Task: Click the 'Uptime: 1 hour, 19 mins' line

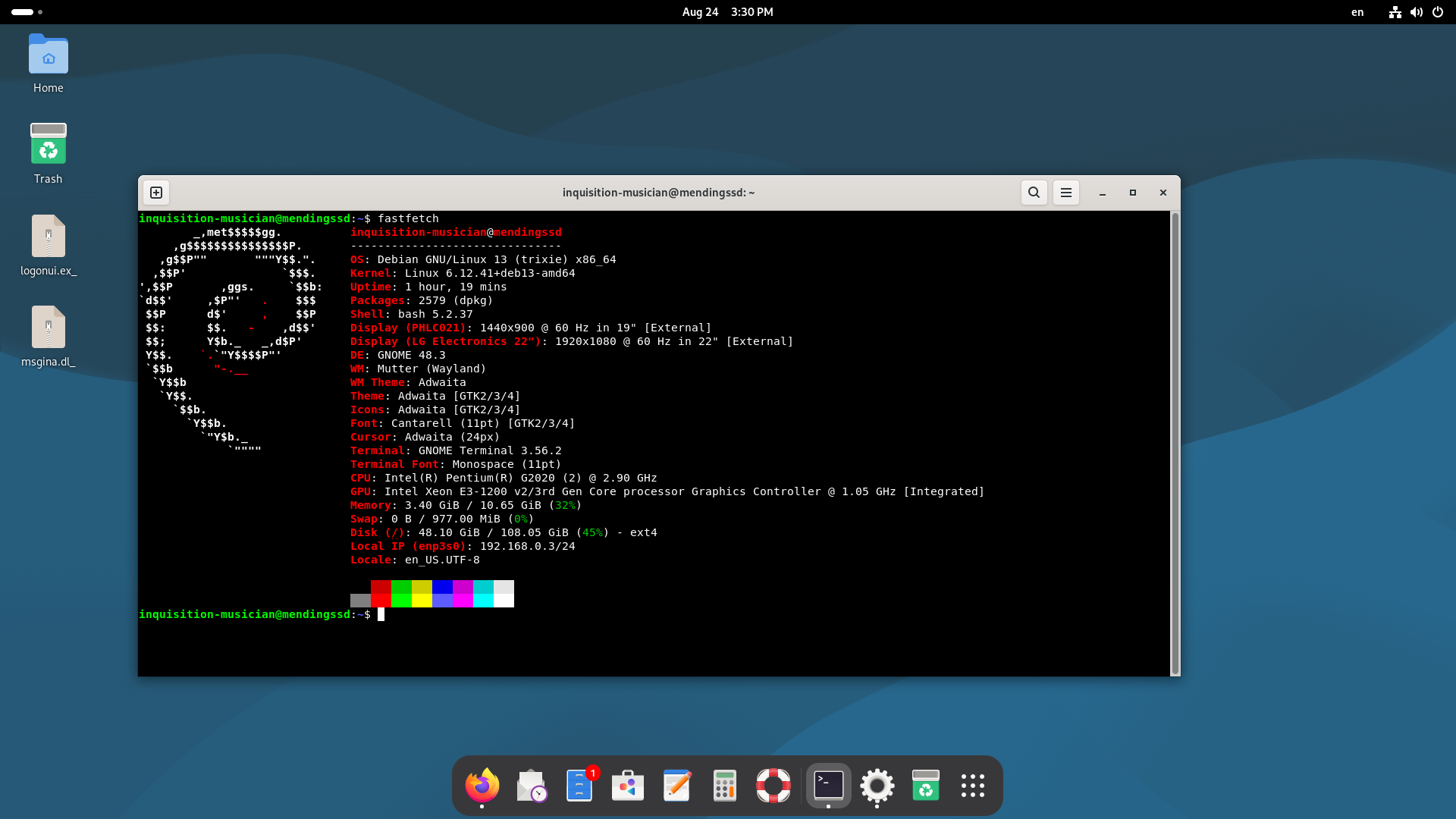Action: 428,287
